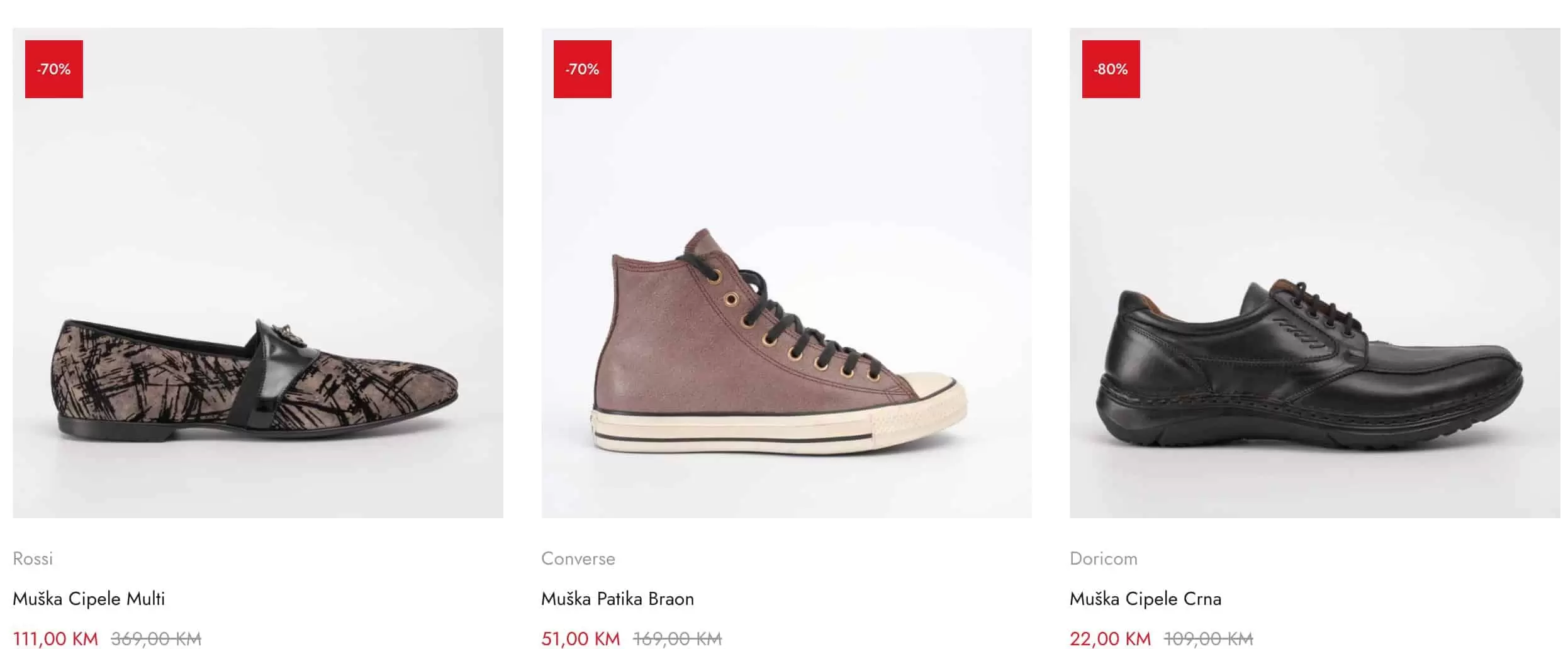
Task: Select the black Doricom shoe image
Action: 1314,272
